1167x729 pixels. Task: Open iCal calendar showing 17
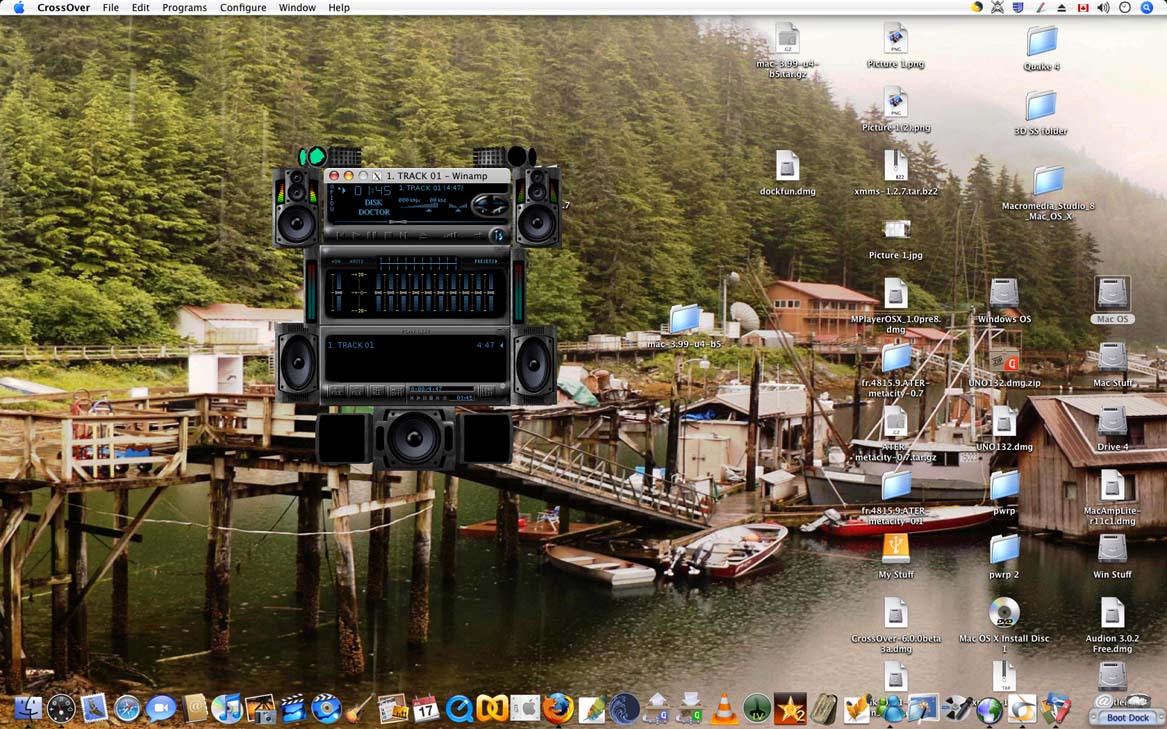coord(426,708)
